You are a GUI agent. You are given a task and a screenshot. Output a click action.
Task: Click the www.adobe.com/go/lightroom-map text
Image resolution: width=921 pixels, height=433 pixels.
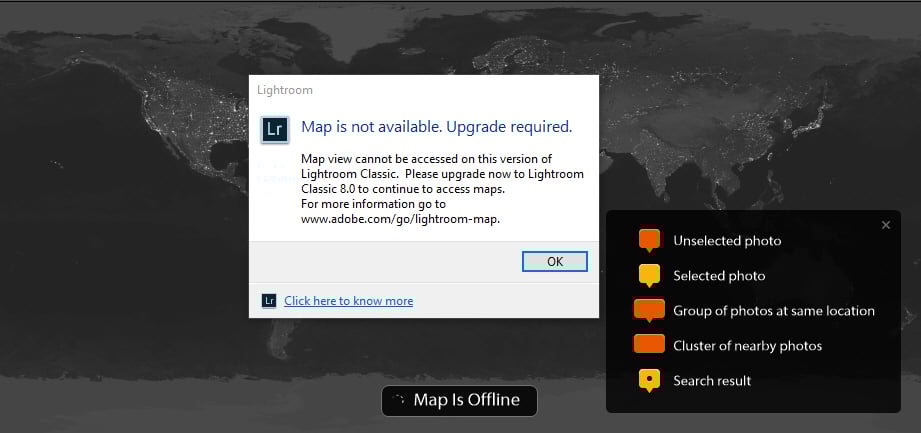coord(400,220)
